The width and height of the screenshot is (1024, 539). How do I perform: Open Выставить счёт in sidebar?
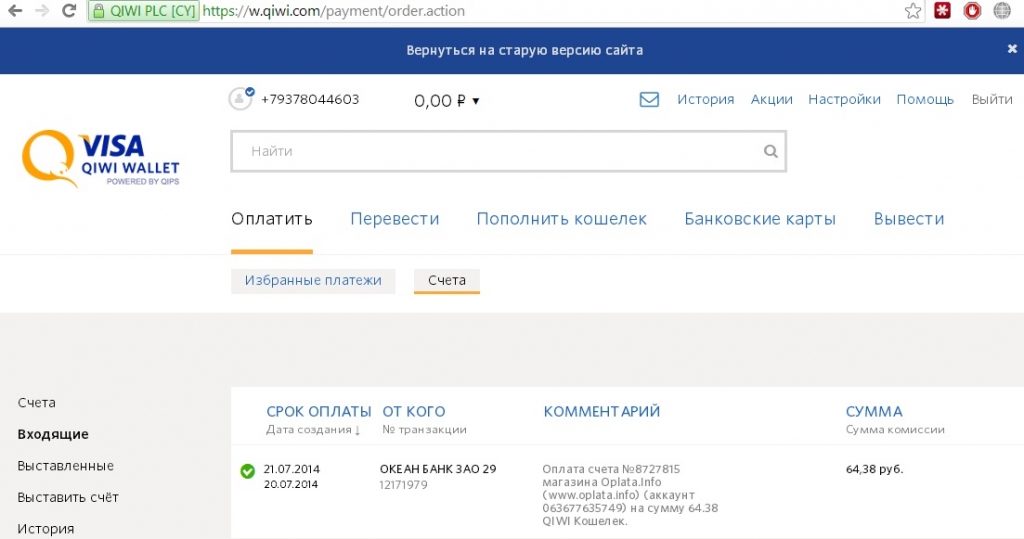(x=68, y=497)
